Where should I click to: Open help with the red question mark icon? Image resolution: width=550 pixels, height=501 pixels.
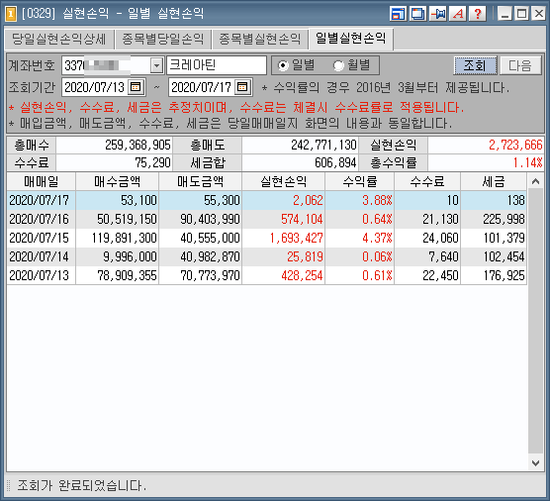tap(478, 14)
